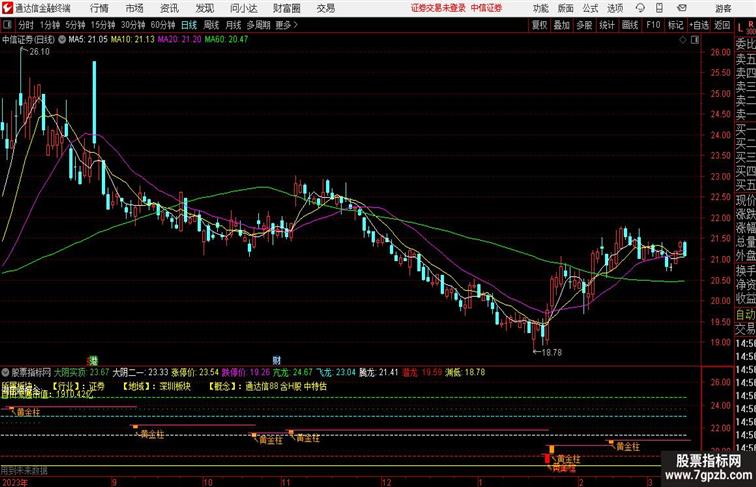This screenshot has height=487, width=756.
Task: Click the diamond icon above the chart
Action: pos(683,40)
